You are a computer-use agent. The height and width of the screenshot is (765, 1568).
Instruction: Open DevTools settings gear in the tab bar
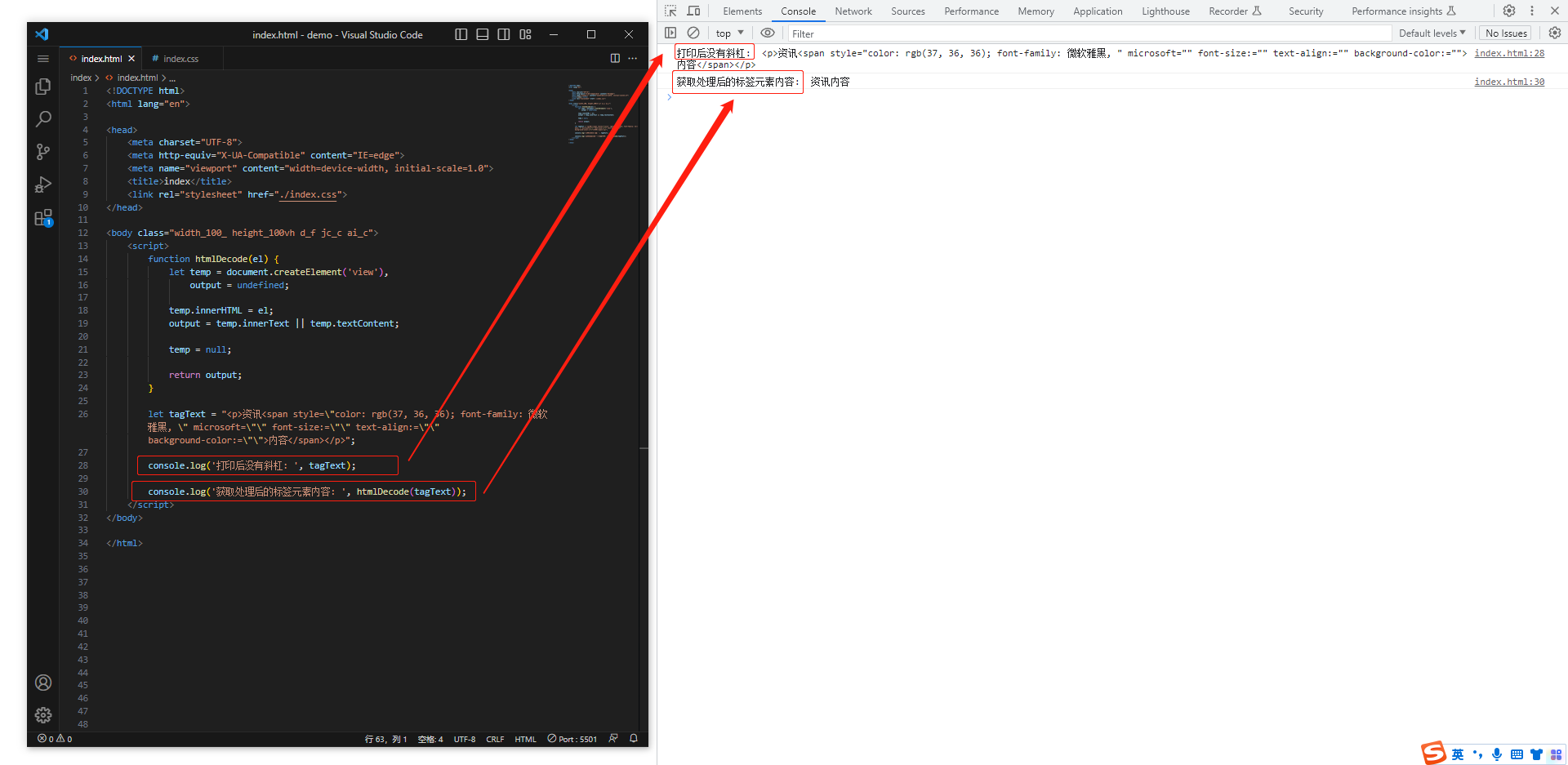[1509, 11]
